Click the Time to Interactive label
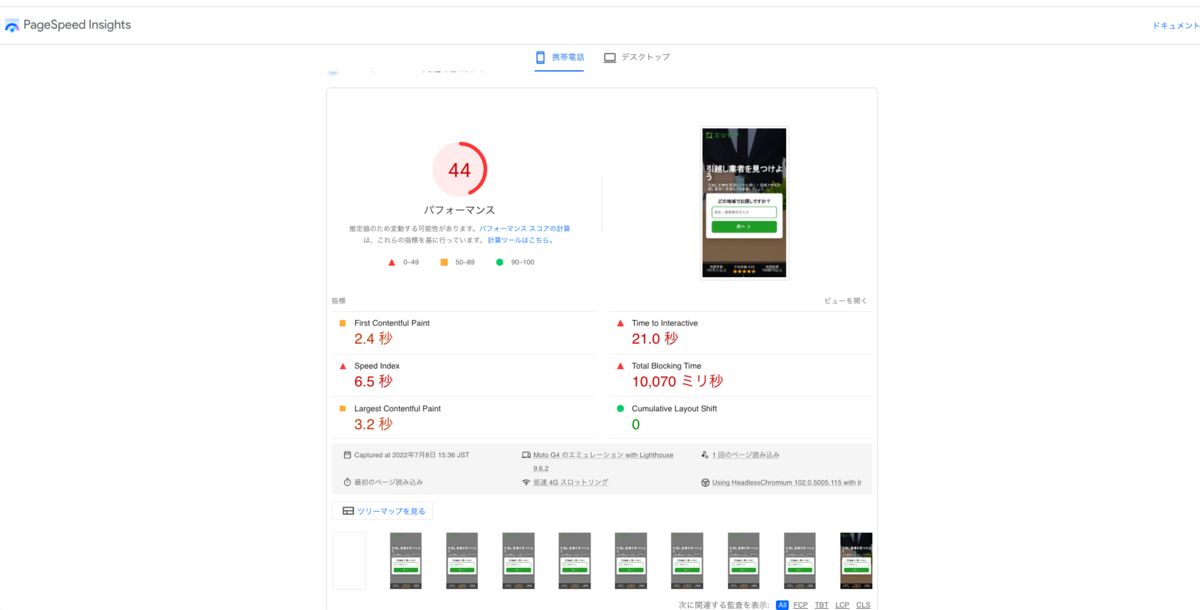Screen dimensions: 1200x610 665,323
